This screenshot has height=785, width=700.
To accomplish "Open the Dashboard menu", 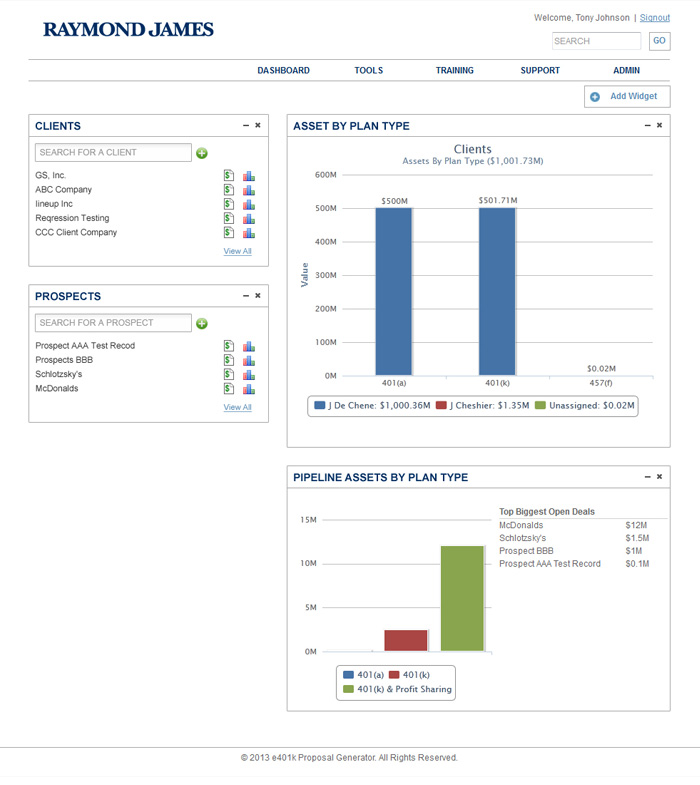I will point(283,71).
